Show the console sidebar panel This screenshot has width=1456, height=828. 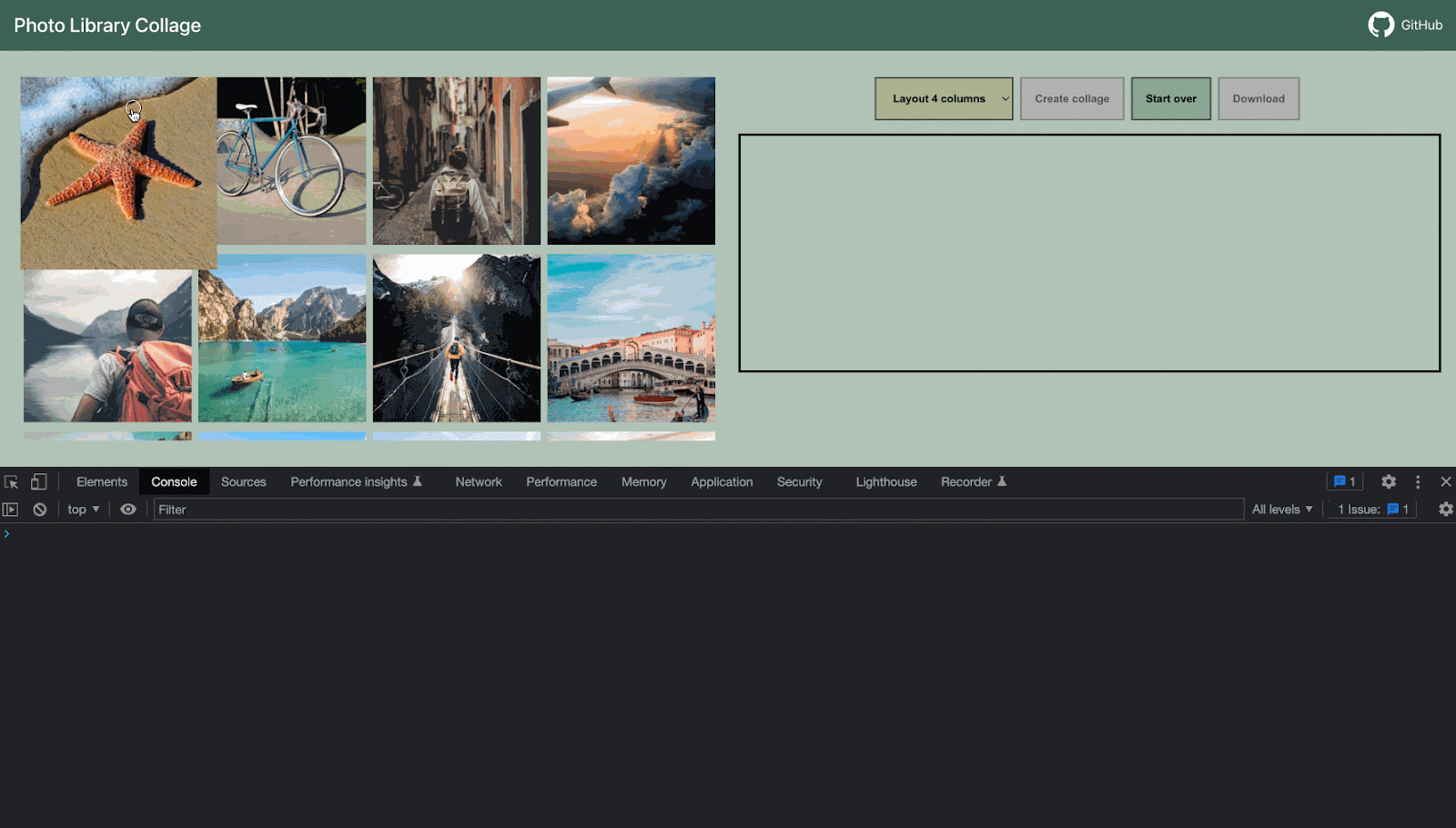[x=11, y=510]
